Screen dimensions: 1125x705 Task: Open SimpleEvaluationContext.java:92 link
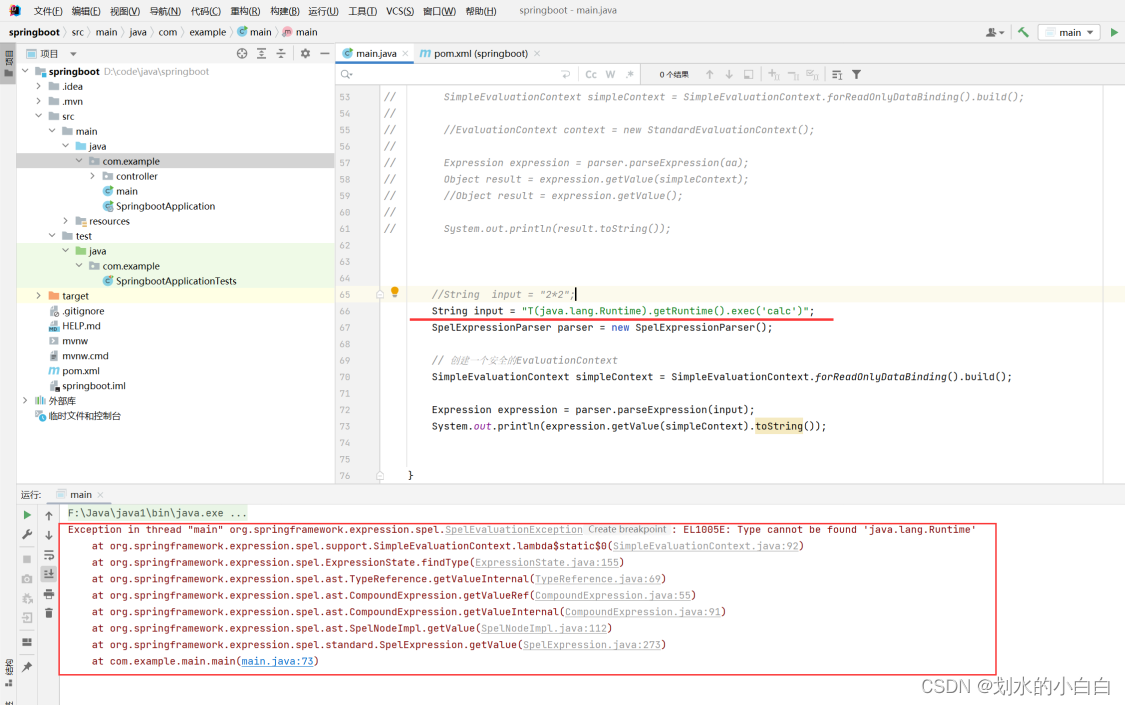point(705,546)
